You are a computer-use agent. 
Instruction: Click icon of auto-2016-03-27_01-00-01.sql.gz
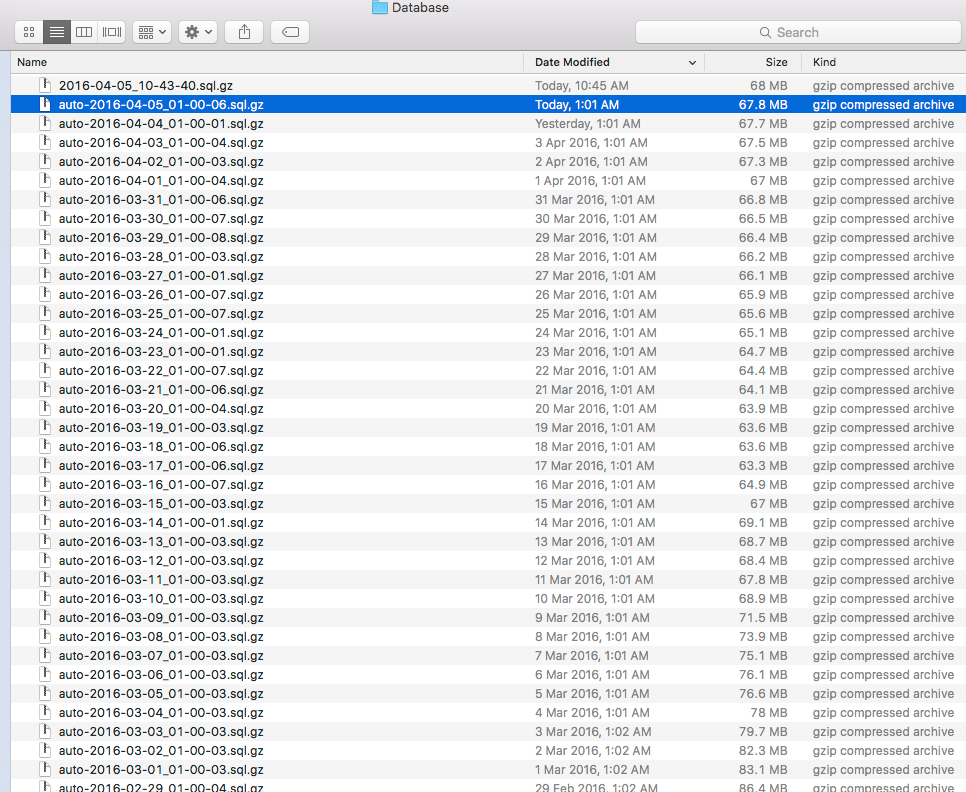coord(45,275)
